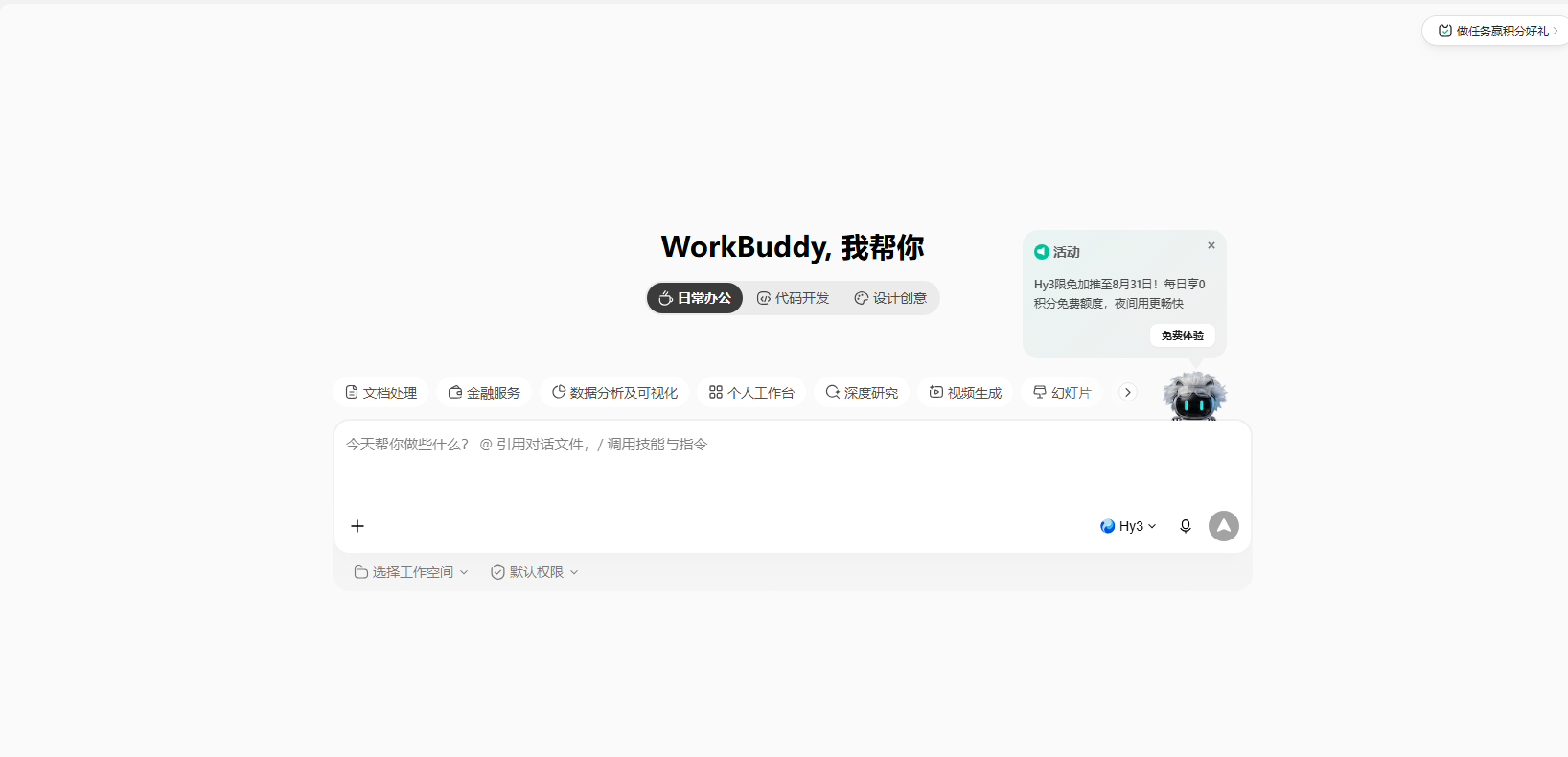The image size is (1568, 757).
Task: Select the 日常办公 mode tab
Action: point(695,298)
